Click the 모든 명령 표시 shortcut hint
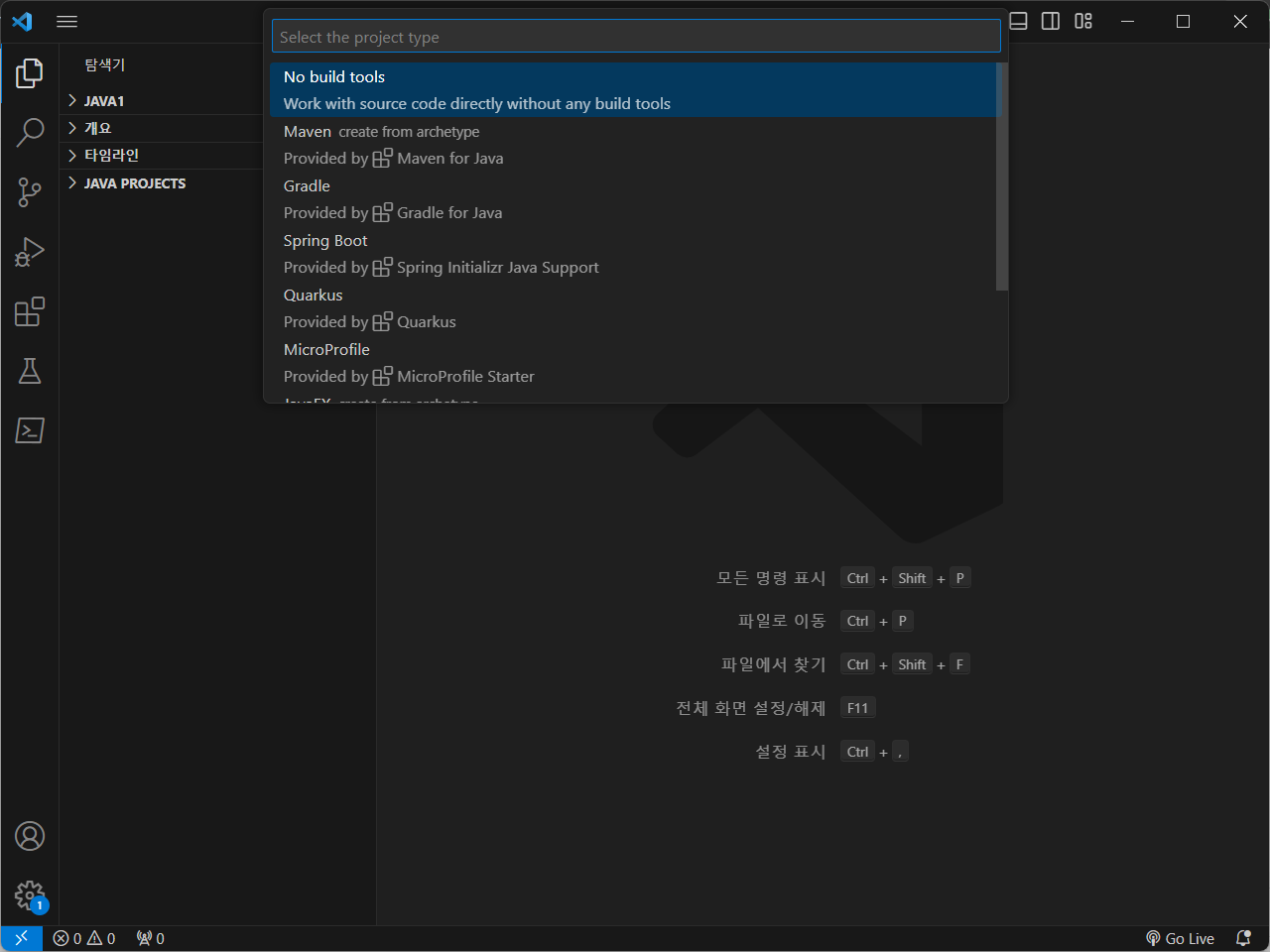This screenshot has height=952, width=1270. tap(771, 578)
